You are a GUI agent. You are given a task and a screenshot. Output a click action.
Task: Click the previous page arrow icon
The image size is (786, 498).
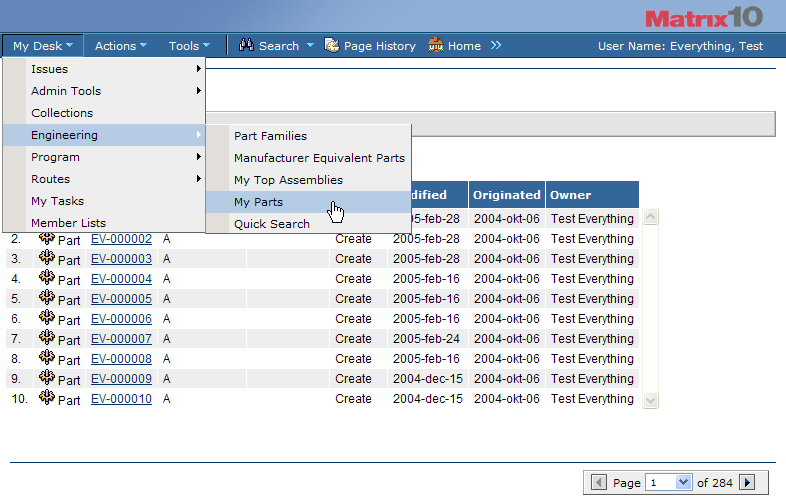coord(599,482)
